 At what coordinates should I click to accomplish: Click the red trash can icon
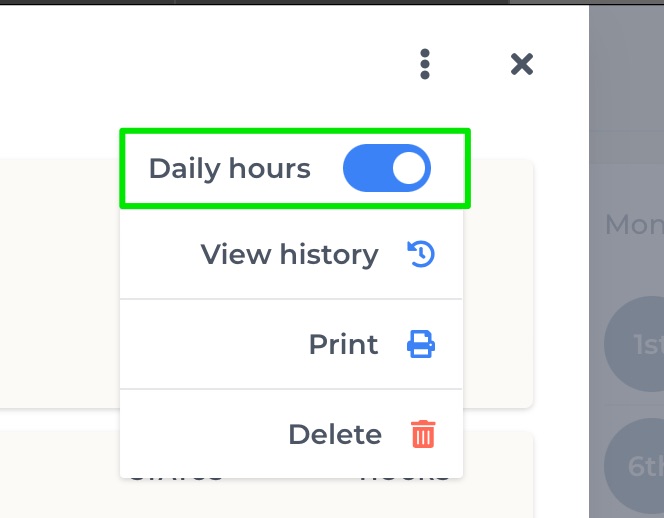(423, 434)
